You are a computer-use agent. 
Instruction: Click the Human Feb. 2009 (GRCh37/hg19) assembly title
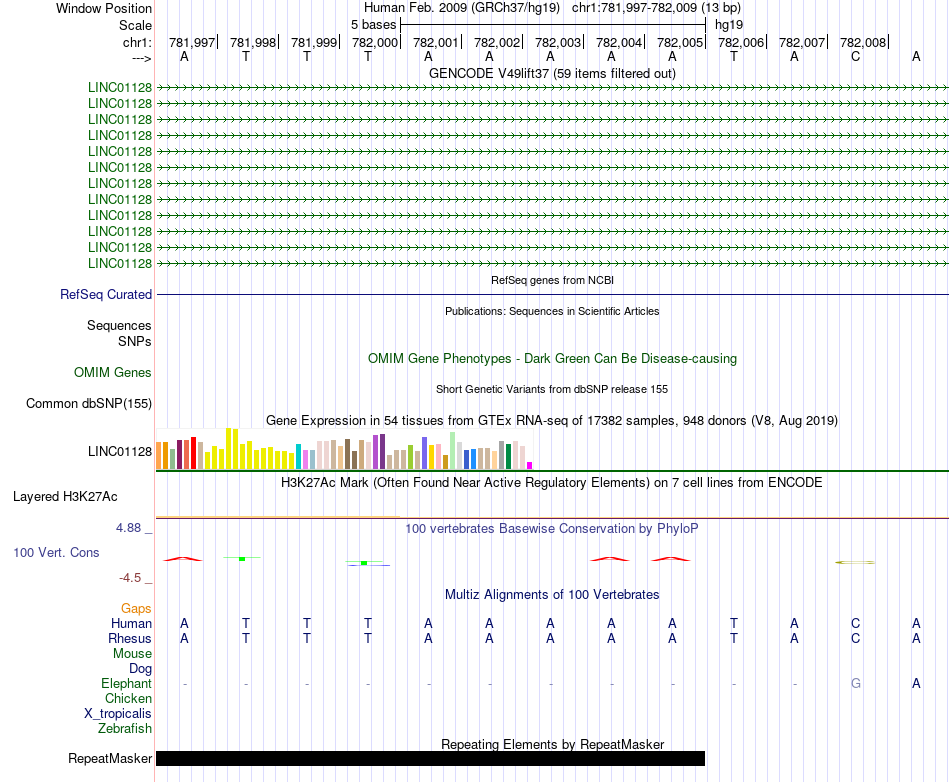click(462, 8)
